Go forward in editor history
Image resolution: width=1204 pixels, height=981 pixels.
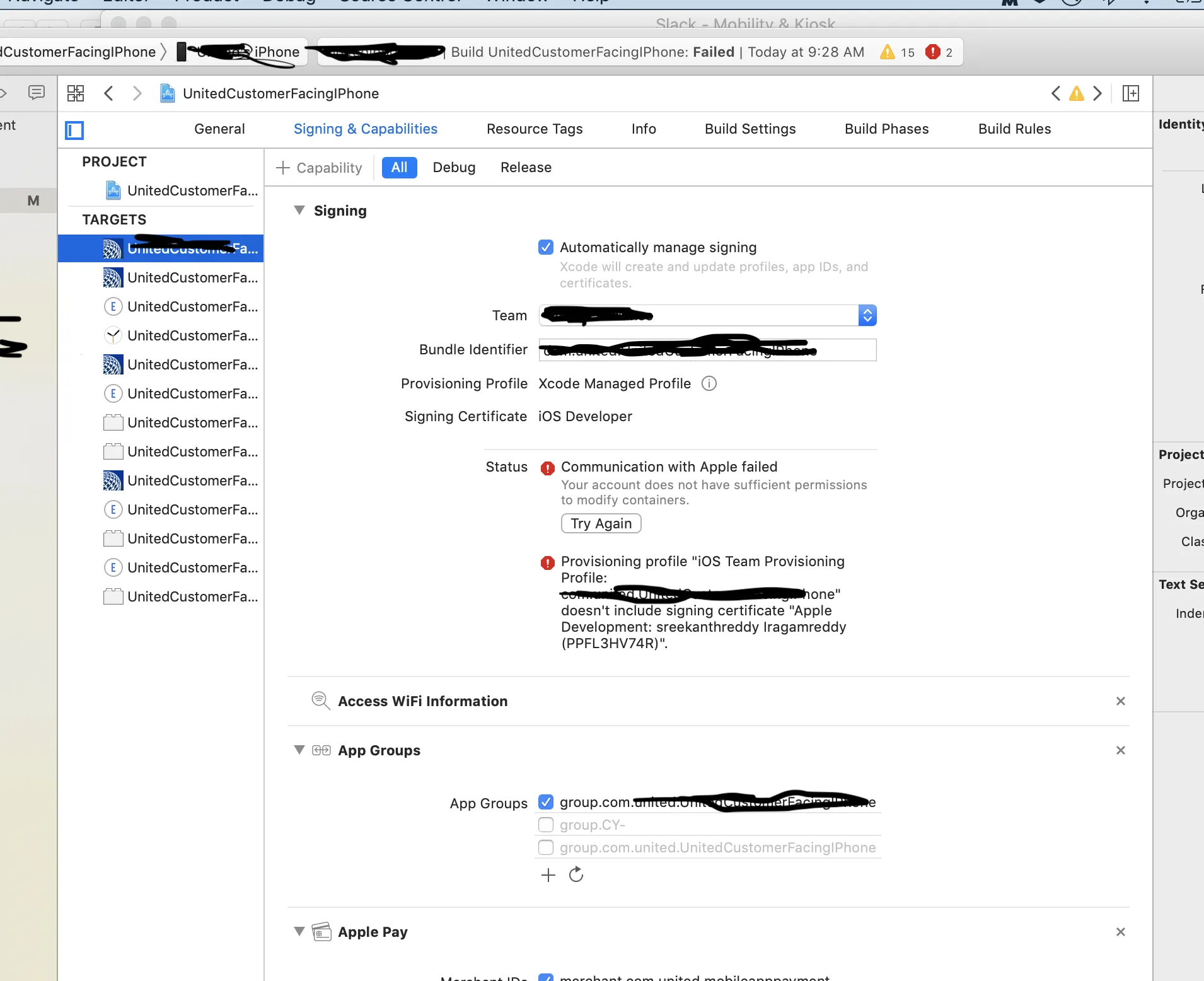pos(137,93)
